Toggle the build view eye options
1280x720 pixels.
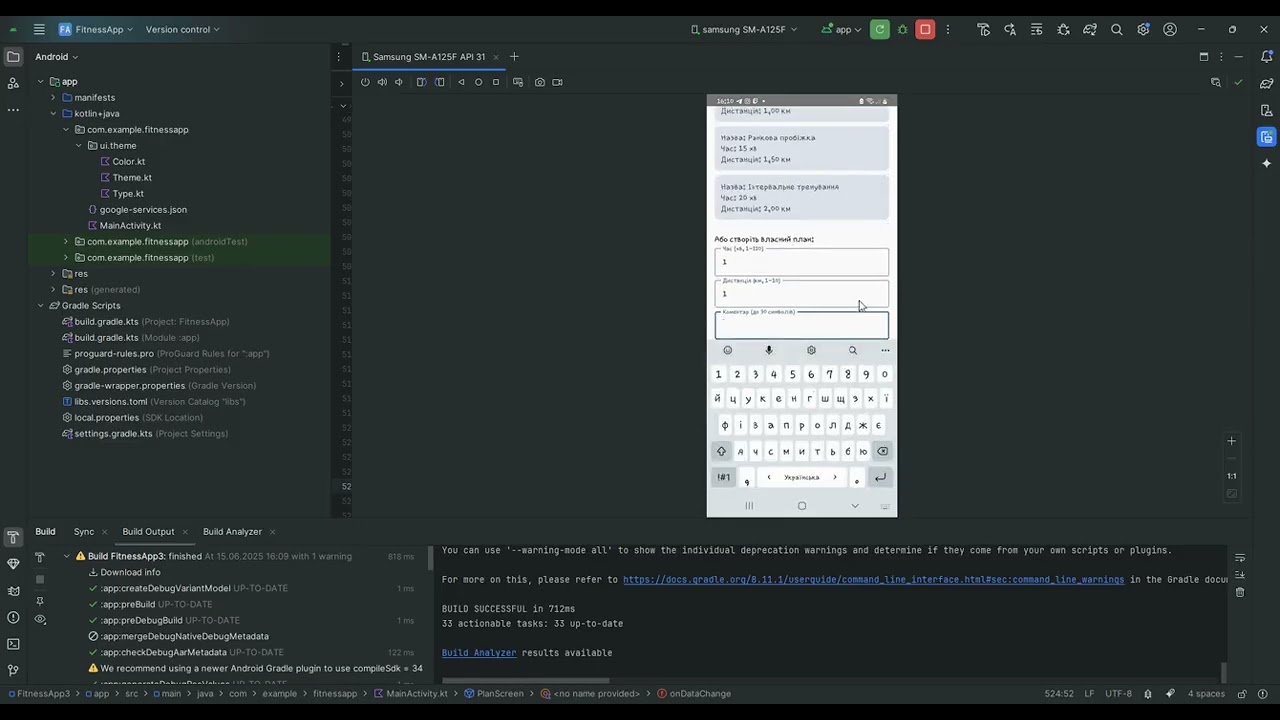(x=40, y=619)
